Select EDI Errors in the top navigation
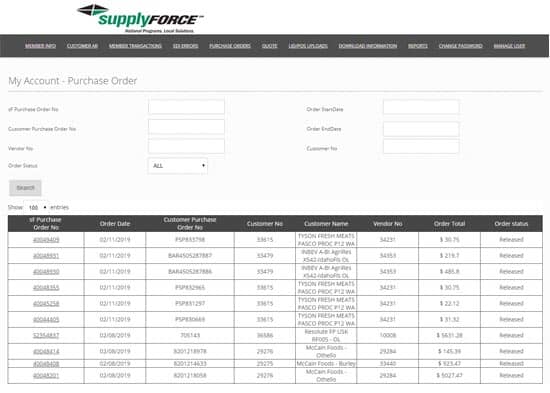The height and width of the screenshot is (393, 550). (186, 46)
